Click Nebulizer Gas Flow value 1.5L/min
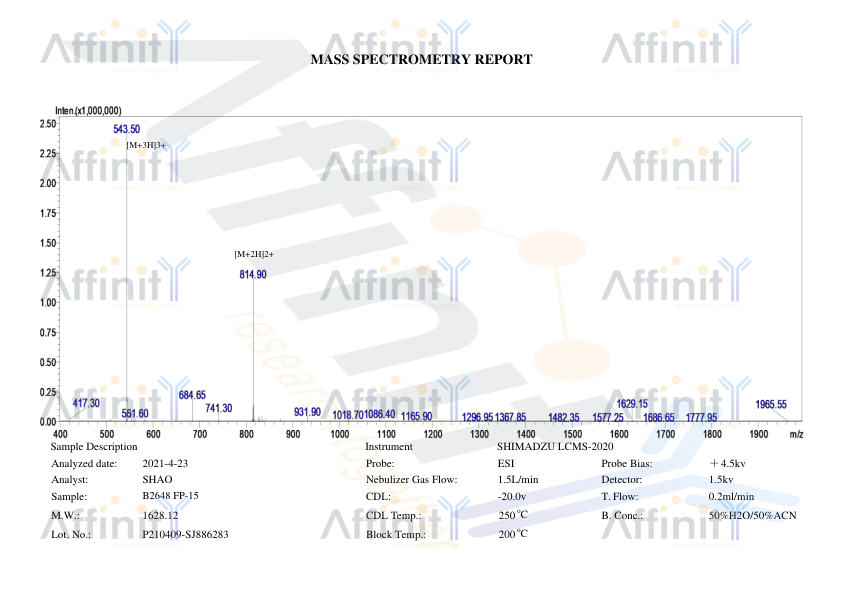The width and height of the screenshot is (842, 596). [518, 479]
